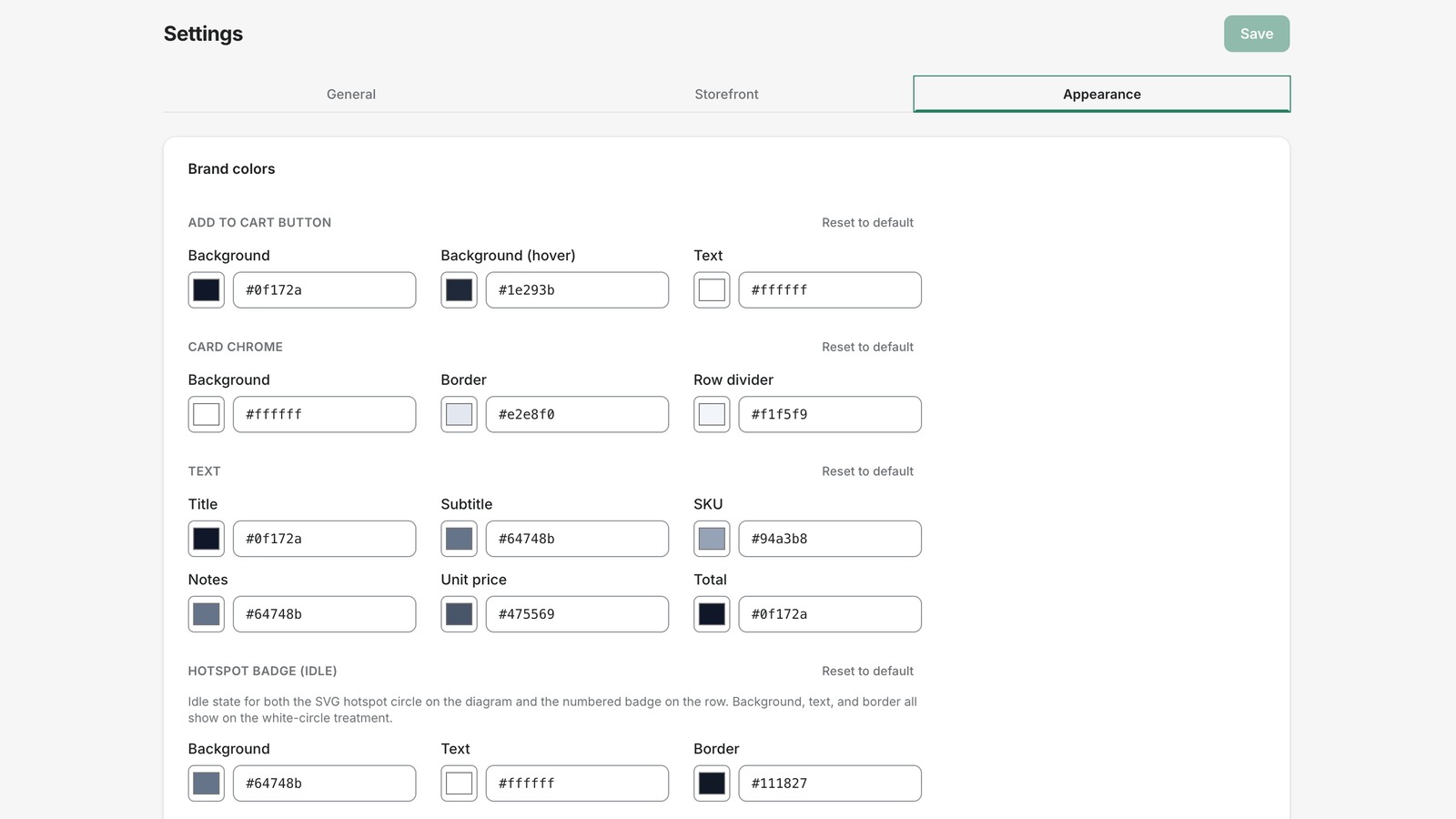The image size is (1456, 819).
Task: Switch to the General tab
Action: coord(351,94)
